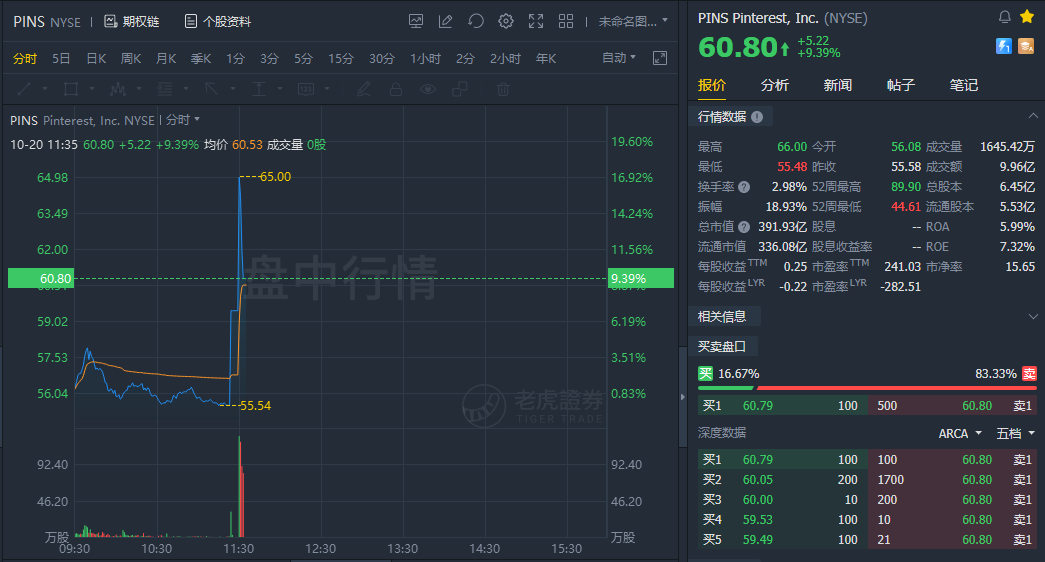Open the 自动 scaling dropdown
This screenshot has width=1045, height=562.
point(618,58)
